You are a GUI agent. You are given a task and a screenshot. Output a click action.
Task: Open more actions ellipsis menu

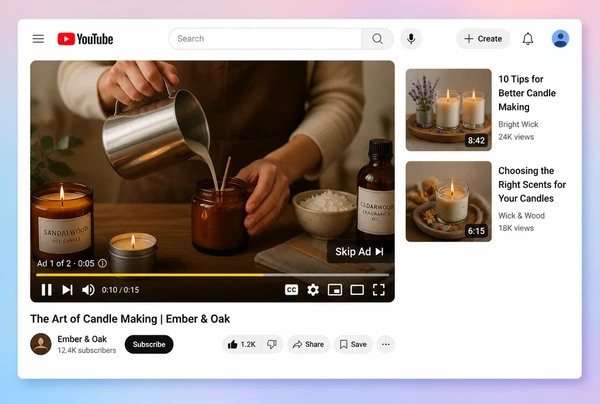[x=386, y=344]
